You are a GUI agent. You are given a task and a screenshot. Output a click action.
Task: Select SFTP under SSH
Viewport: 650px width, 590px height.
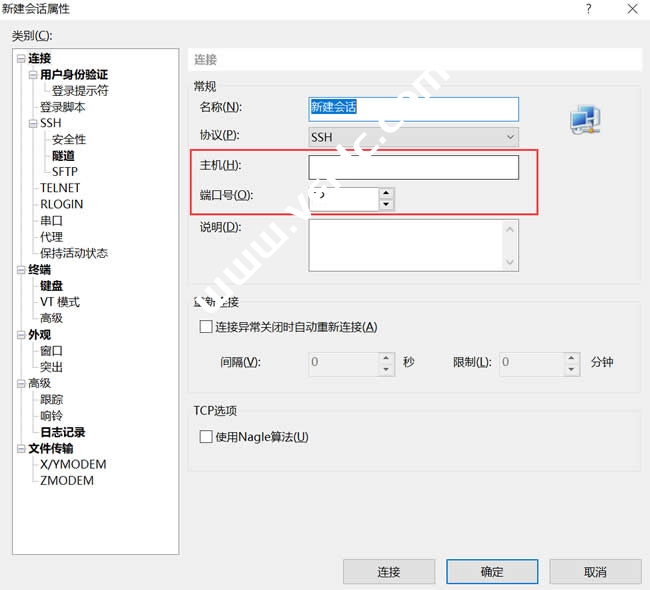pyautogui.click(x=65, y=172)
